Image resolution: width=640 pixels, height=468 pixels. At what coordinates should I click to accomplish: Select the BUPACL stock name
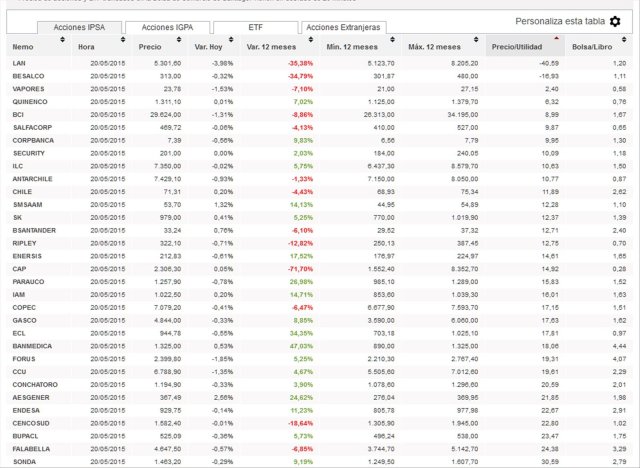[x=25, y=436]
